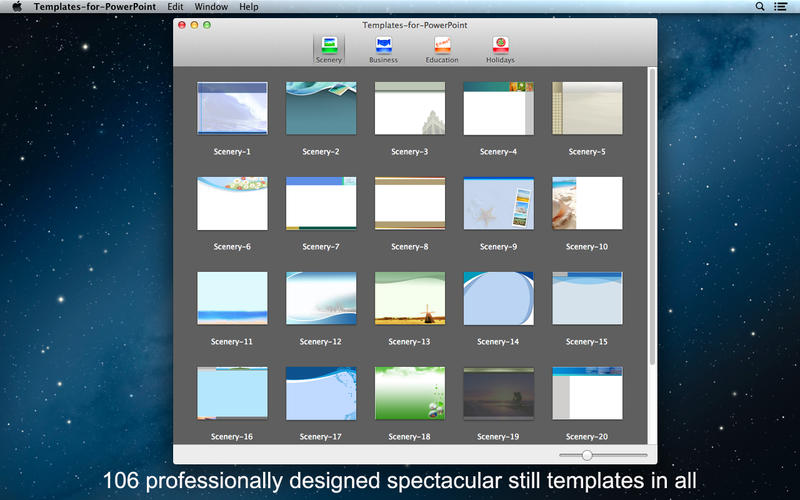Adjust the thumbnail size slider
This screenshot has width=800, height=500.
[x=587, y=455]
